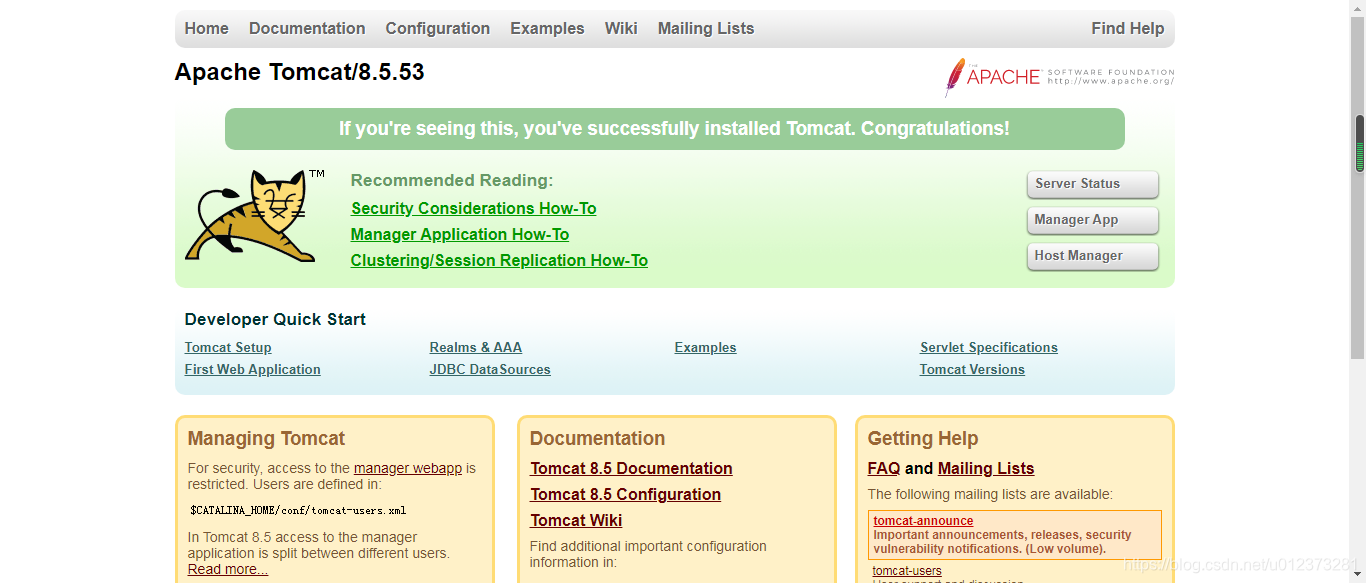The image size is (1366, 583).
Task: Open the Home menu item
Action: [x=207, y=28]
